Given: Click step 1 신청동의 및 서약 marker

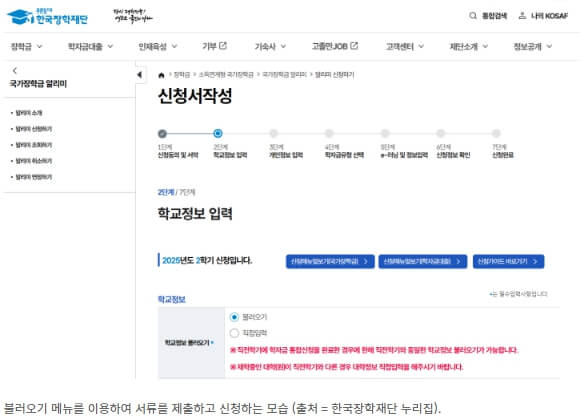Looking at the screenshot, I should (162, 133).
